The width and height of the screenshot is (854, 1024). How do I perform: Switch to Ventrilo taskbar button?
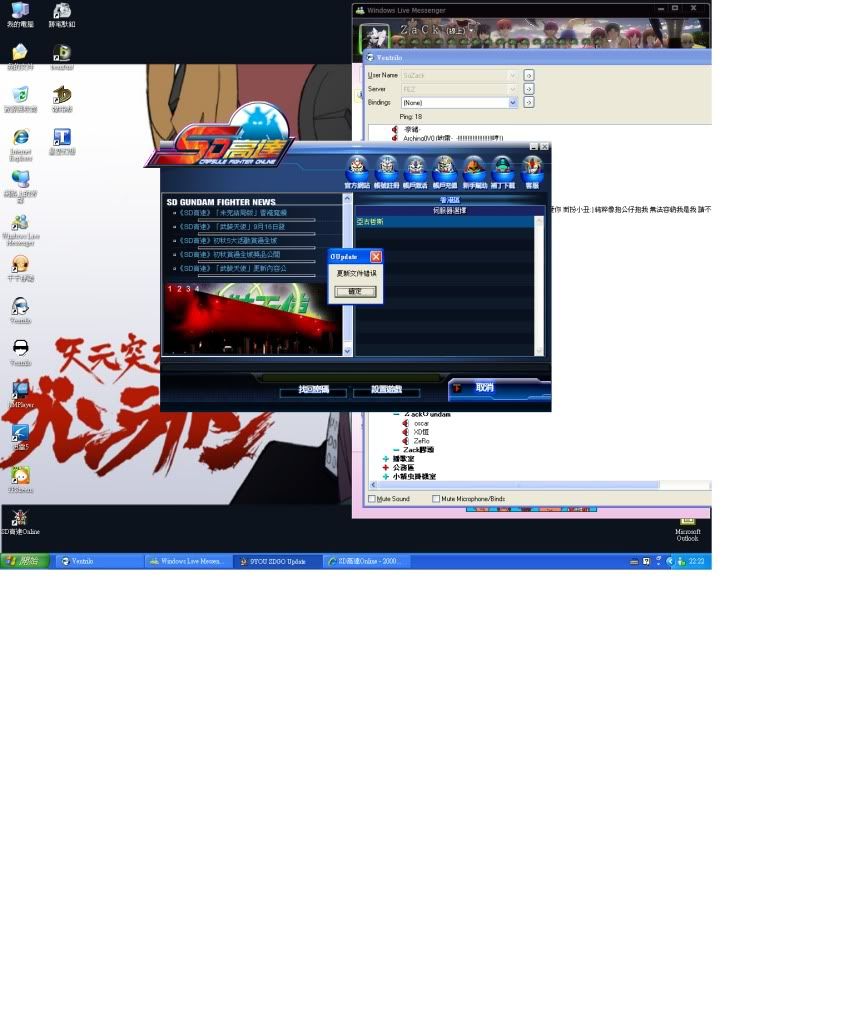coord(99,562)
